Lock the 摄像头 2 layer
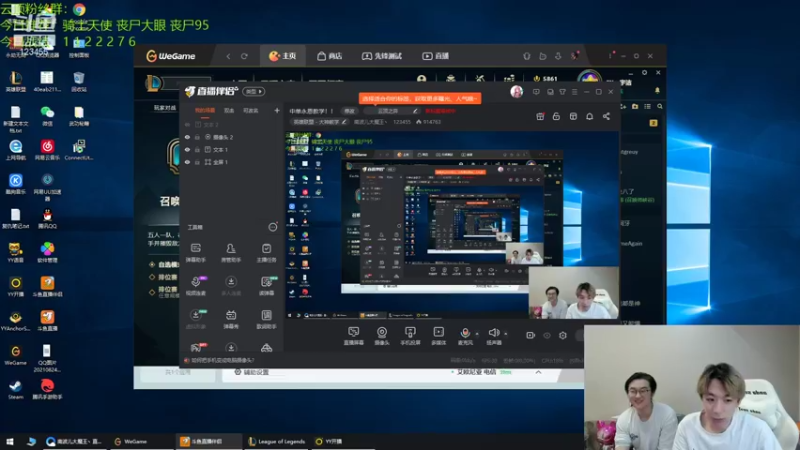Viewport: 800px width, 450px height. [197, 137]
